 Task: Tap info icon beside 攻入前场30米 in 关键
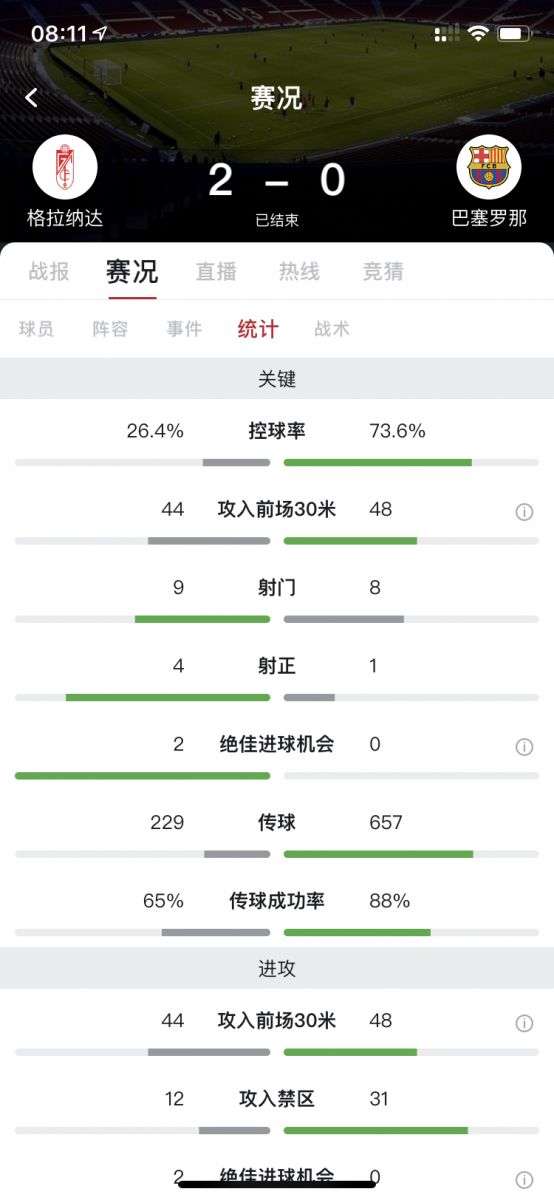pyautogui.click(x=524, y=512)
